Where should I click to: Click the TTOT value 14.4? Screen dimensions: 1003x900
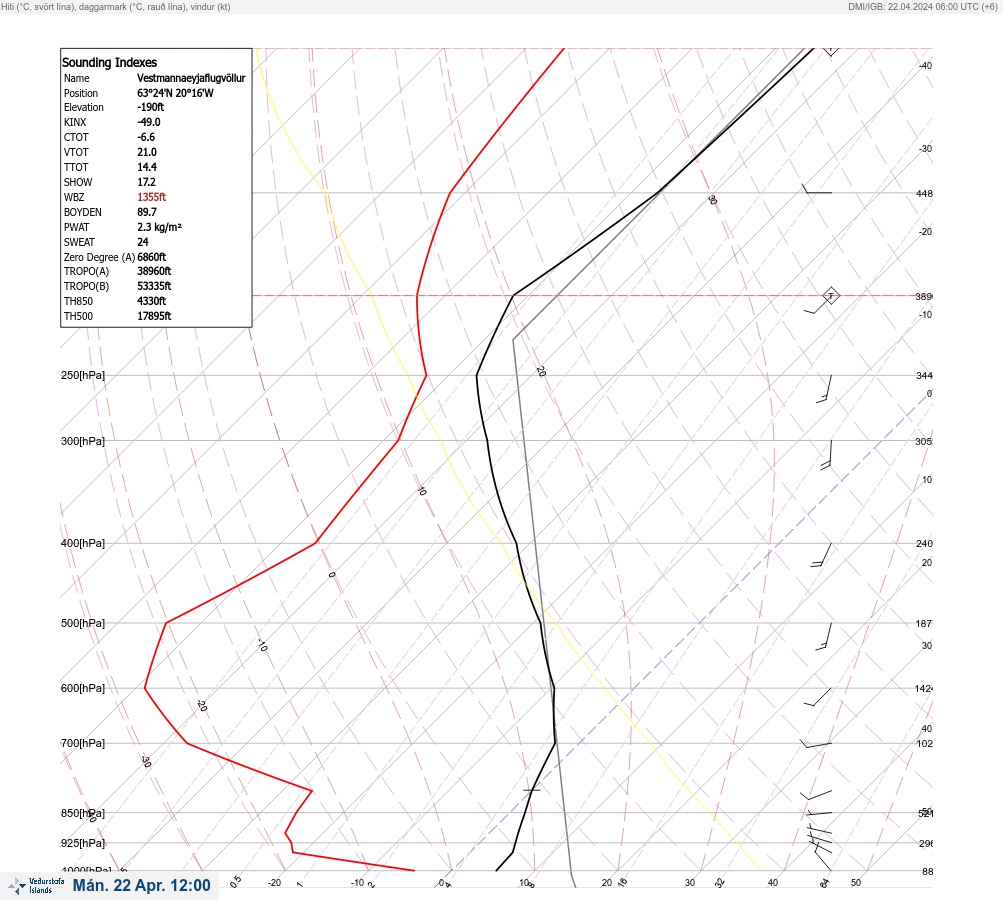click(x=146, y=167)
